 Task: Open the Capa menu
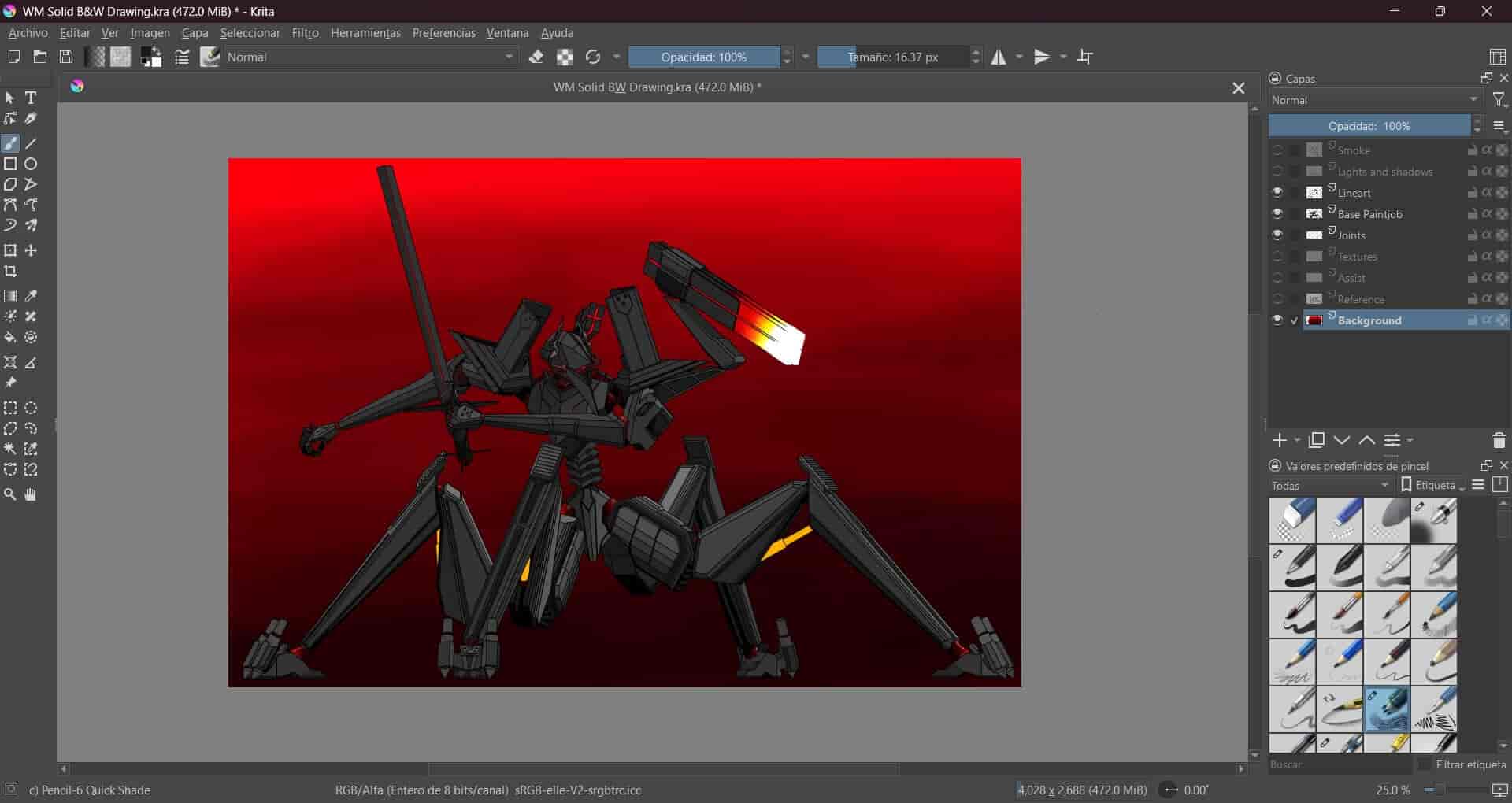195,33
